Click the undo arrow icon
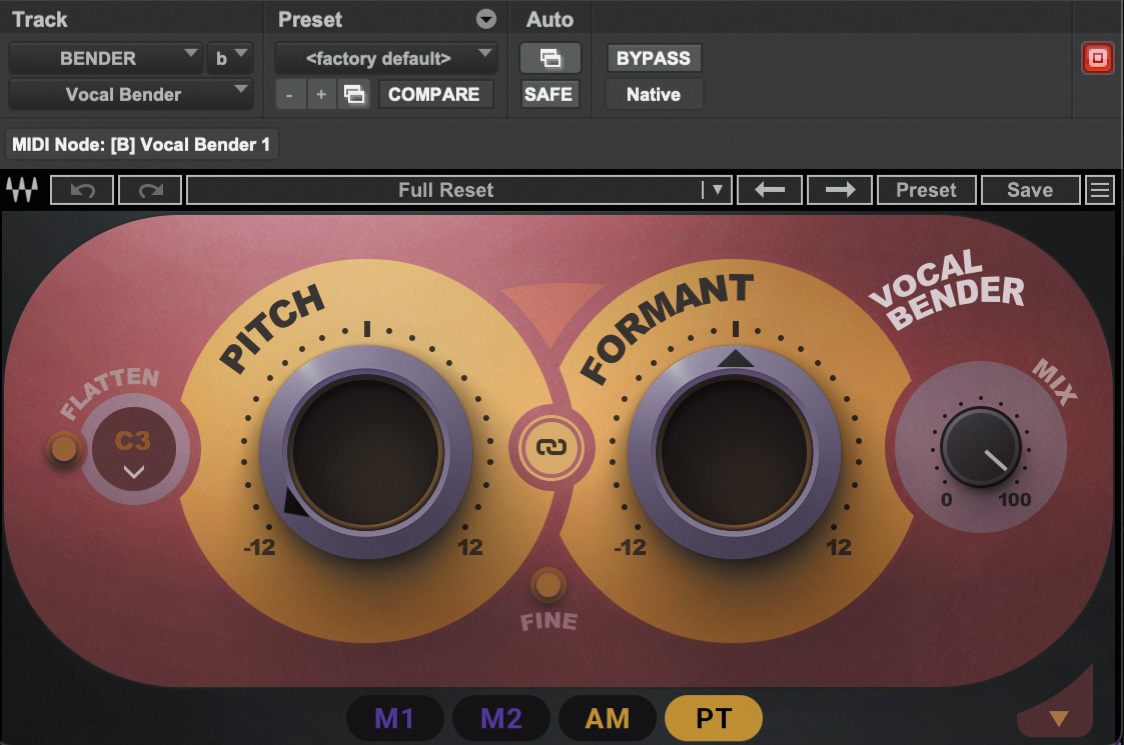The width and height of the screenshot is (1124, 745). (x=81, y=189)
